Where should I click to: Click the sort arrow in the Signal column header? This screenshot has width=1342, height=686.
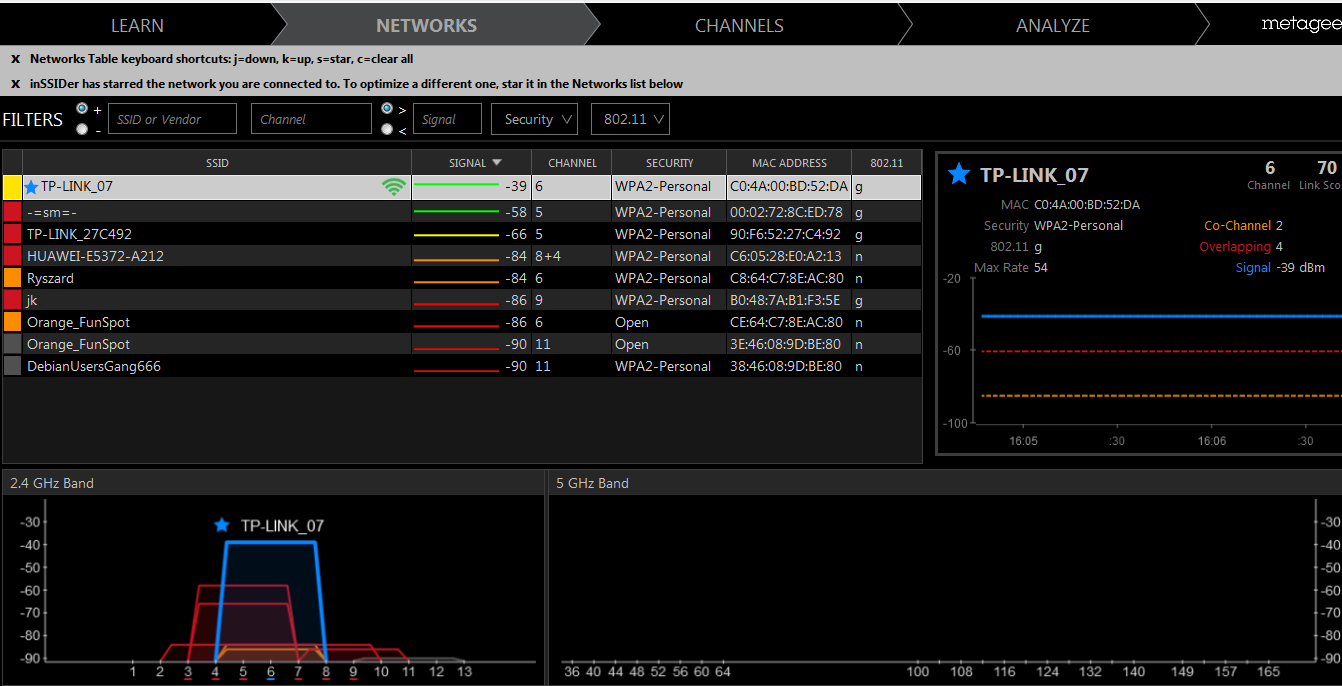tap(497, 163)
